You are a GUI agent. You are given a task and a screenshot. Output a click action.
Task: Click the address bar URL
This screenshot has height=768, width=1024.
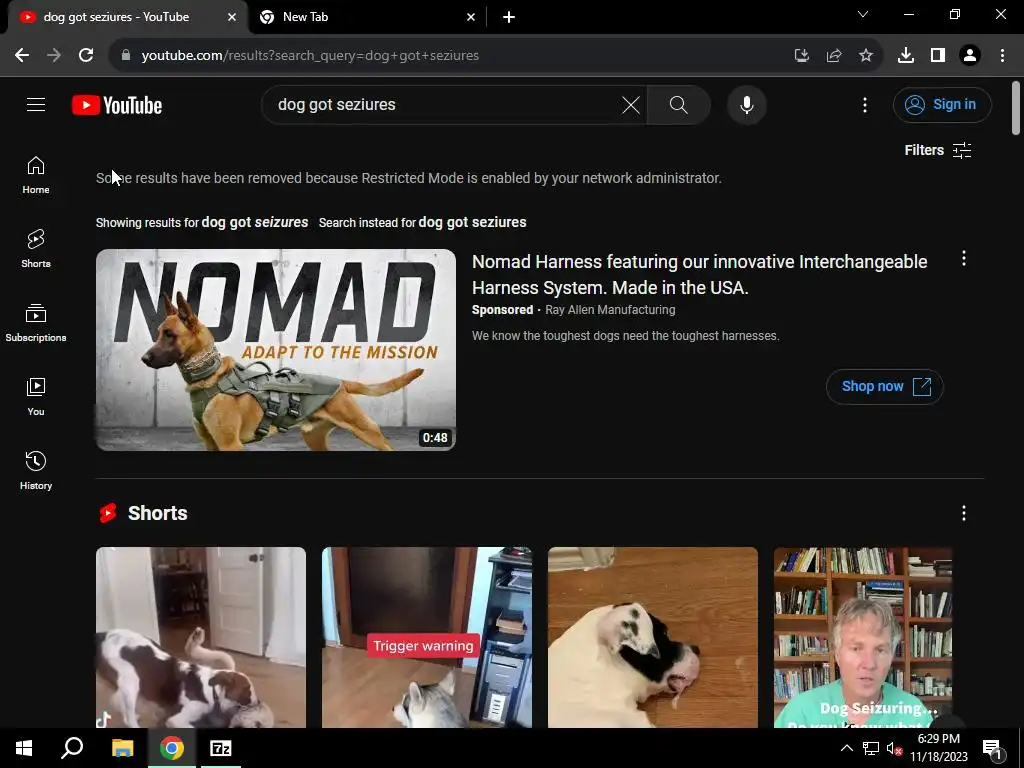(x=310, y=56)
